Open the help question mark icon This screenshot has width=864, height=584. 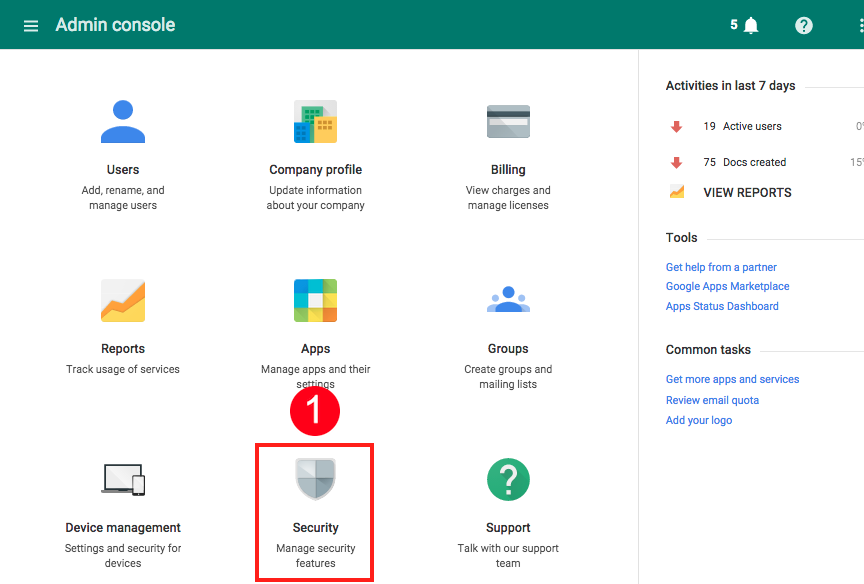pos(803,25)
